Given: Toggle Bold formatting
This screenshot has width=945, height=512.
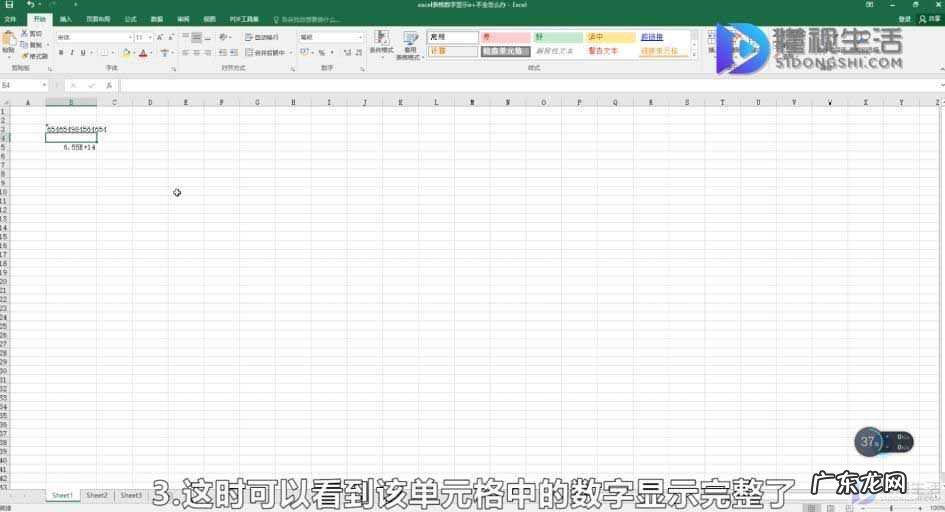Looking at the screenshot, I should tap(61, 53).
